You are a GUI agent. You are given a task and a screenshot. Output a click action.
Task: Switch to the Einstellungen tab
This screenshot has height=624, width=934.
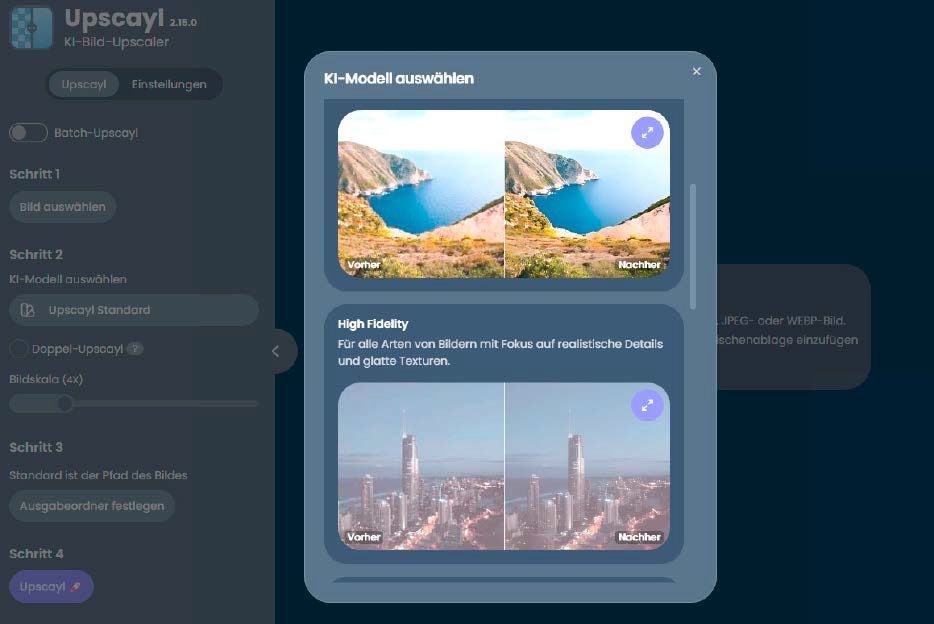(x=169, y=84)
